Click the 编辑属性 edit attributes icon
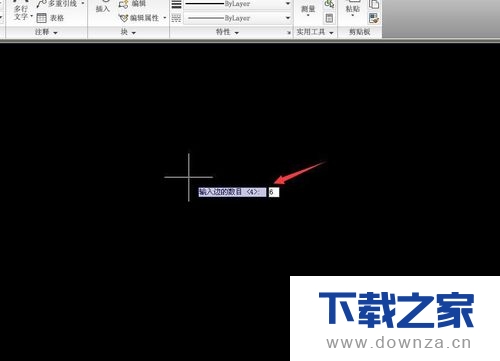Viewport: 500px width, 361px height. tap(124, 18)
